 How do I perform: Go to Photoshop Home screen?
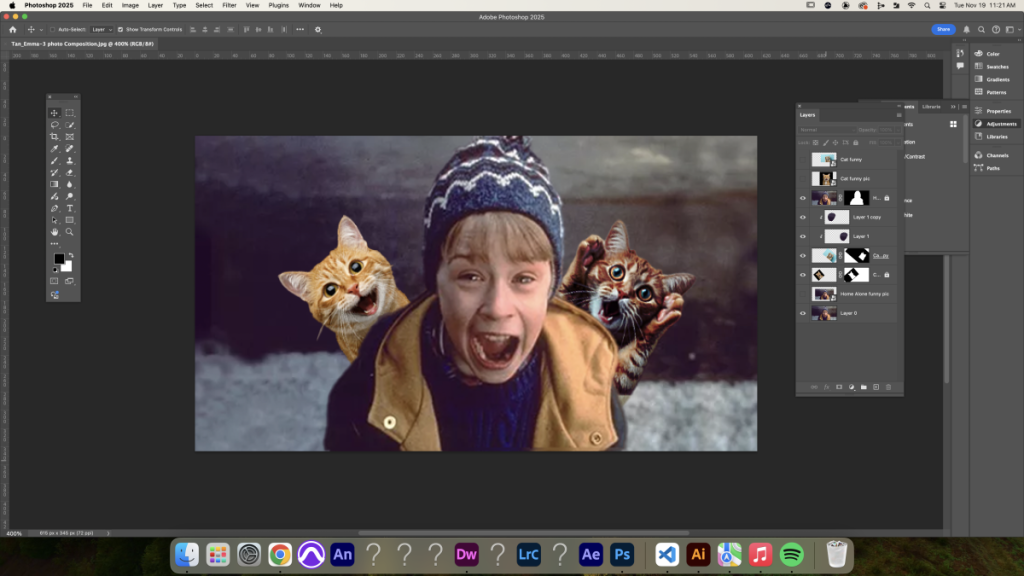[x=12, y=29]
